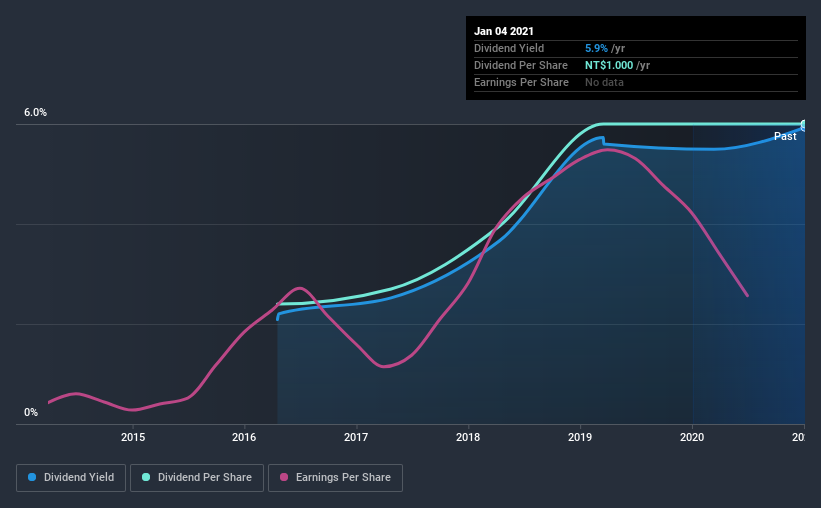821x508 pixels.
Task: Click the 2020 x-axis label
Action: (692, 437)
